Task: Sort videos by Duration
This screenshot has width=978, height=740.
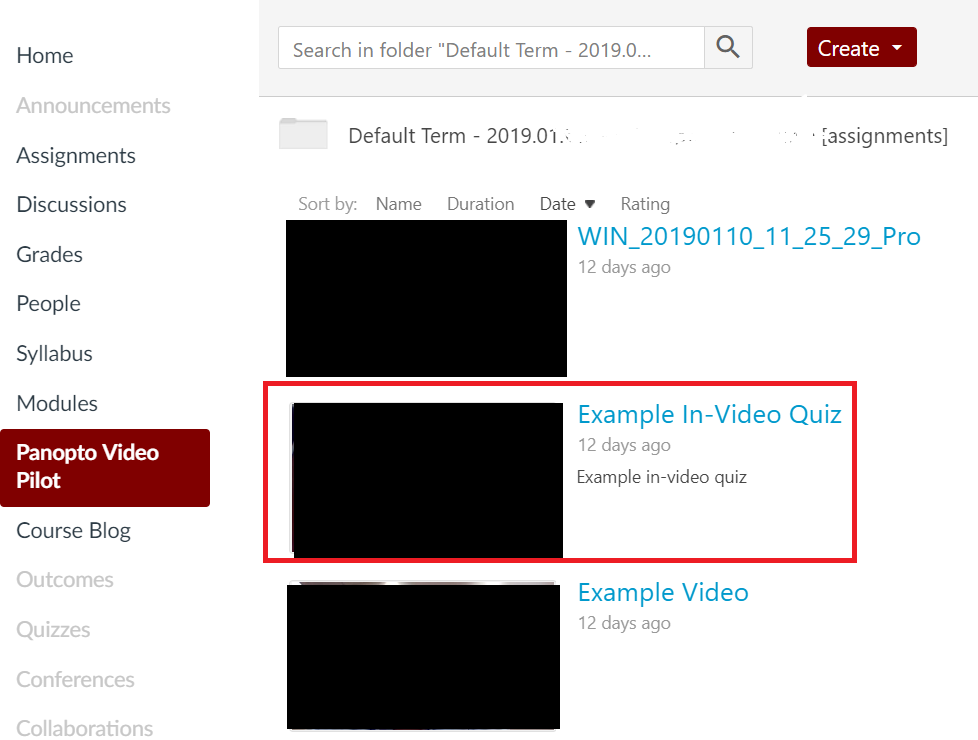Action: [480, 204]
